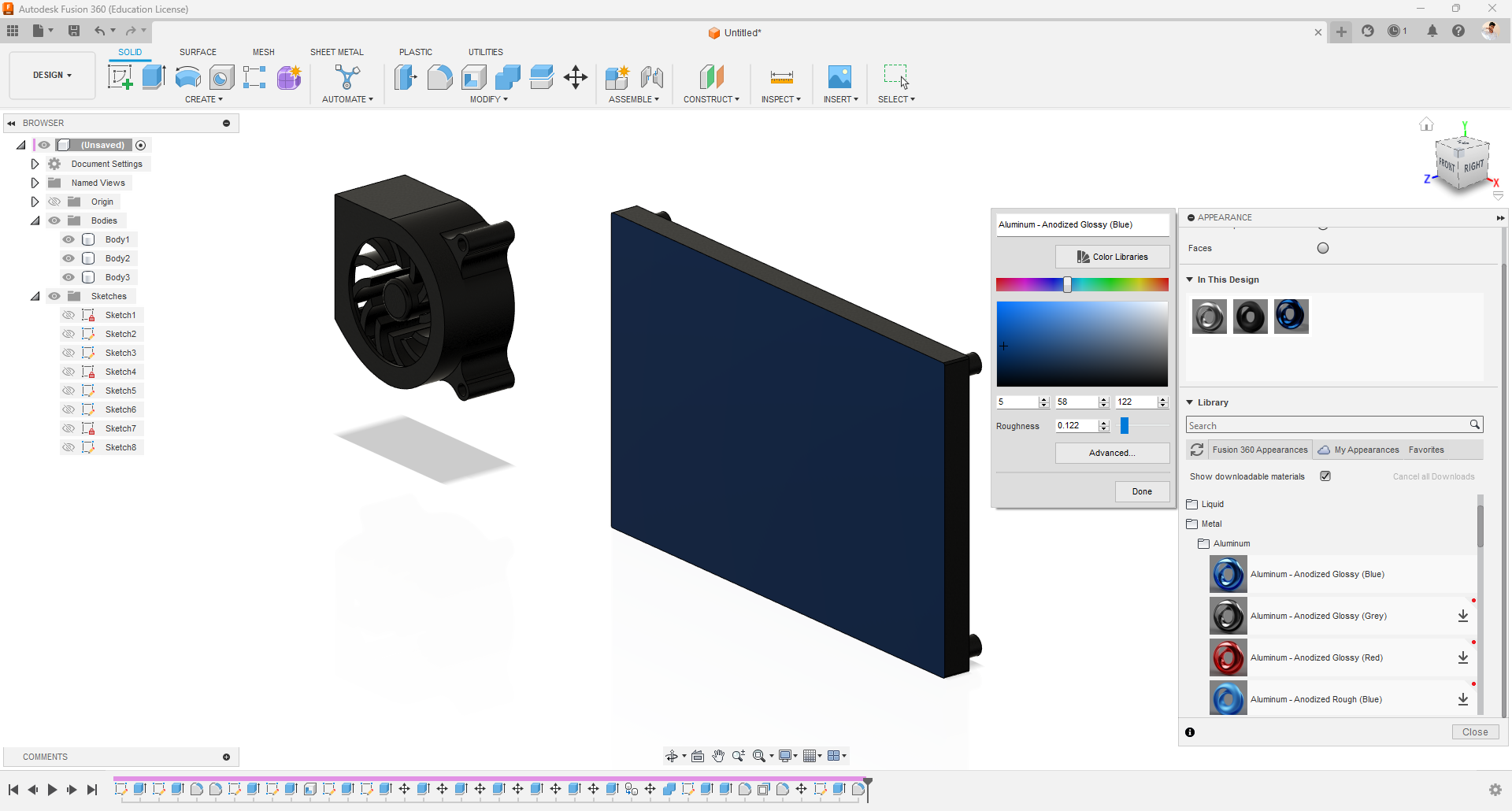
Task: Save the document with disk icon
Action: click(x=74, y=31)
